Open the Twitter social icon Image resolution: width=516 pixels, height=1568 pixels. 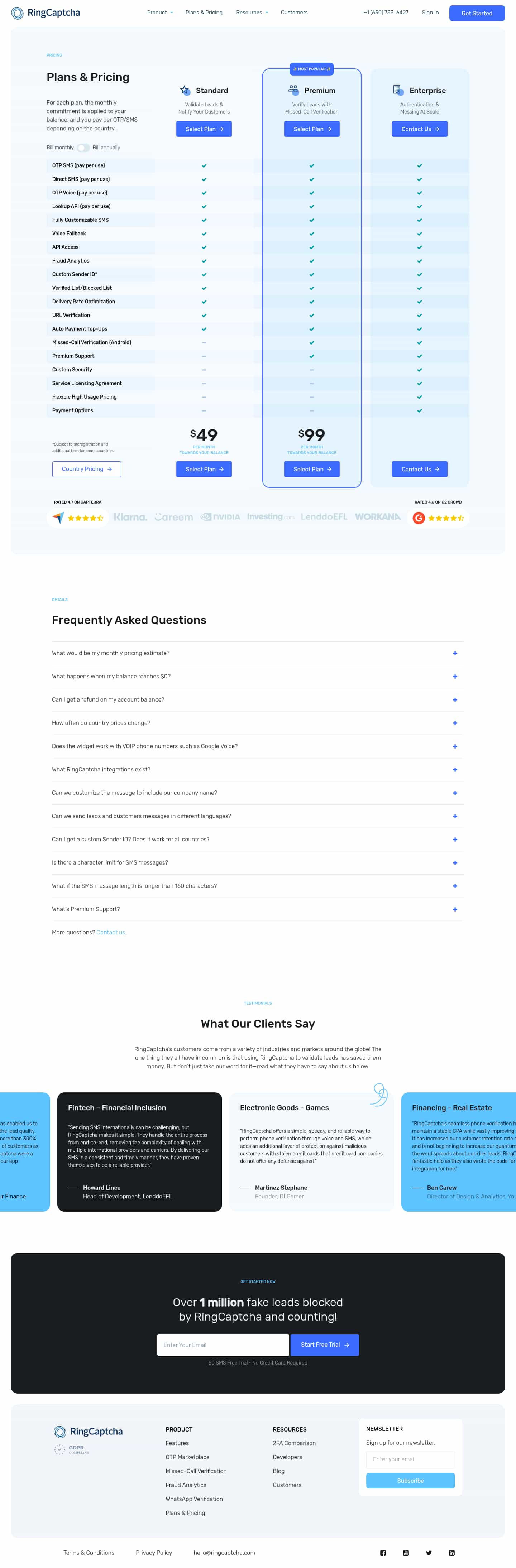coord(429,1553)
